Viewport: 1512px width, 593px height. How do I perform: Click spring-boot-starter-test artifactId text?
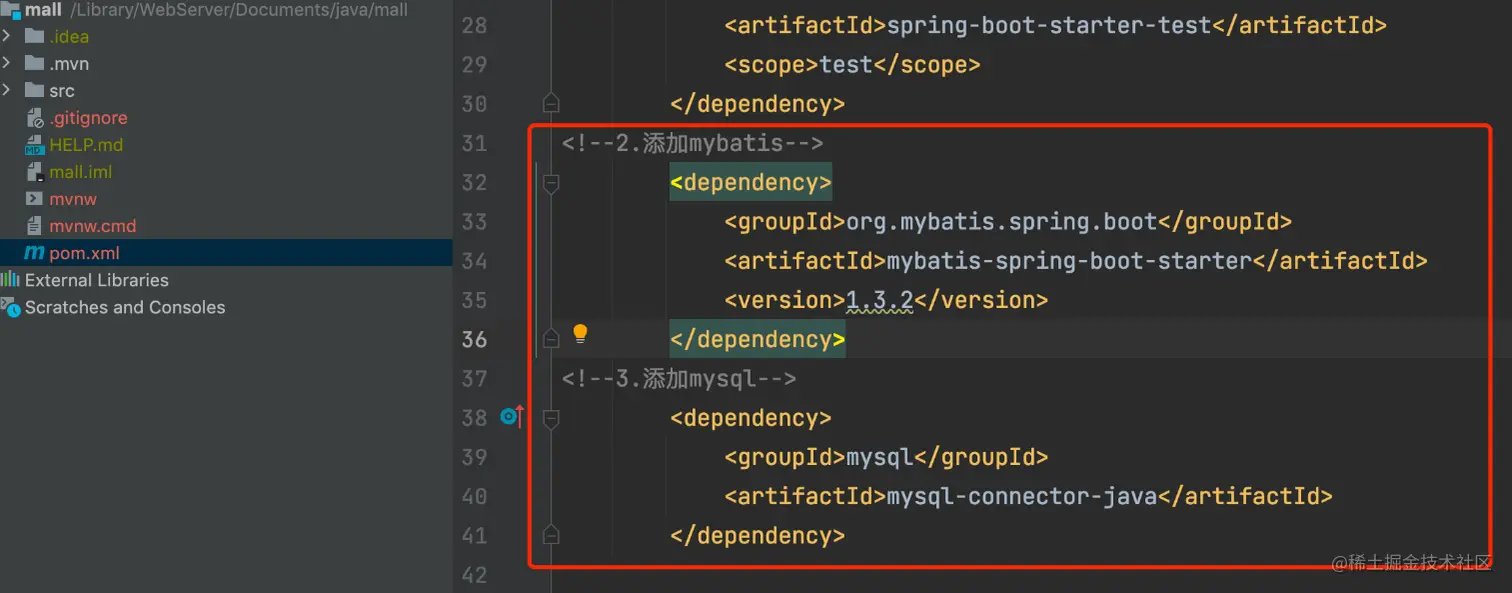pos(1049,25)
